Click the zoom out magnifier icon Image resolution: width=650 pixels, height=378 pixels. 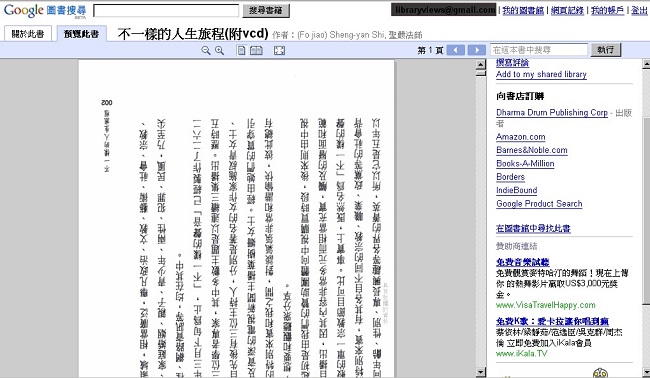pyautogui.click(x=206, y=50)
